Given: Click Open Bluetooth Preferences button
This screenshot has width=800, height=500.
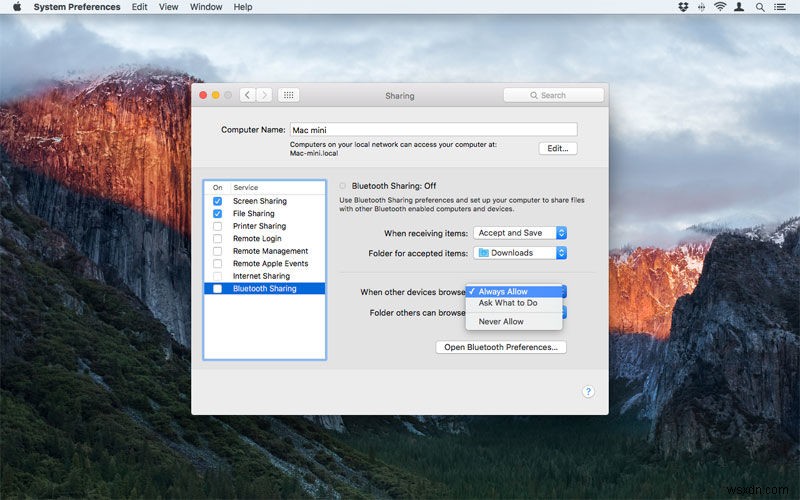Looking at the screenshot, I should tap(501, 347).
